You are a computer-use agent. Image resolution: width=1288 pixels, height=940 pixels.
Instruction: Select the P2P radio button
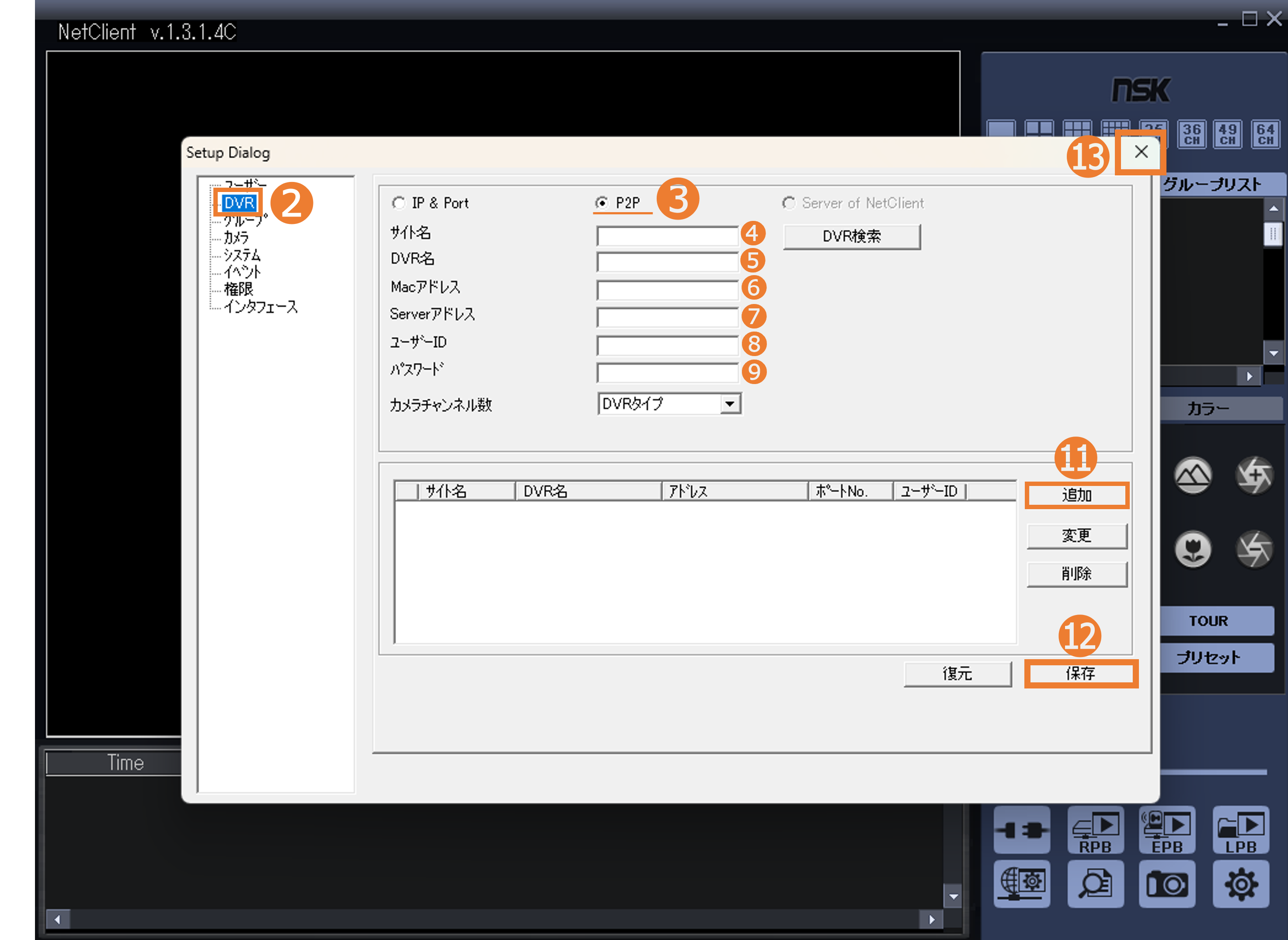(602, 203)
